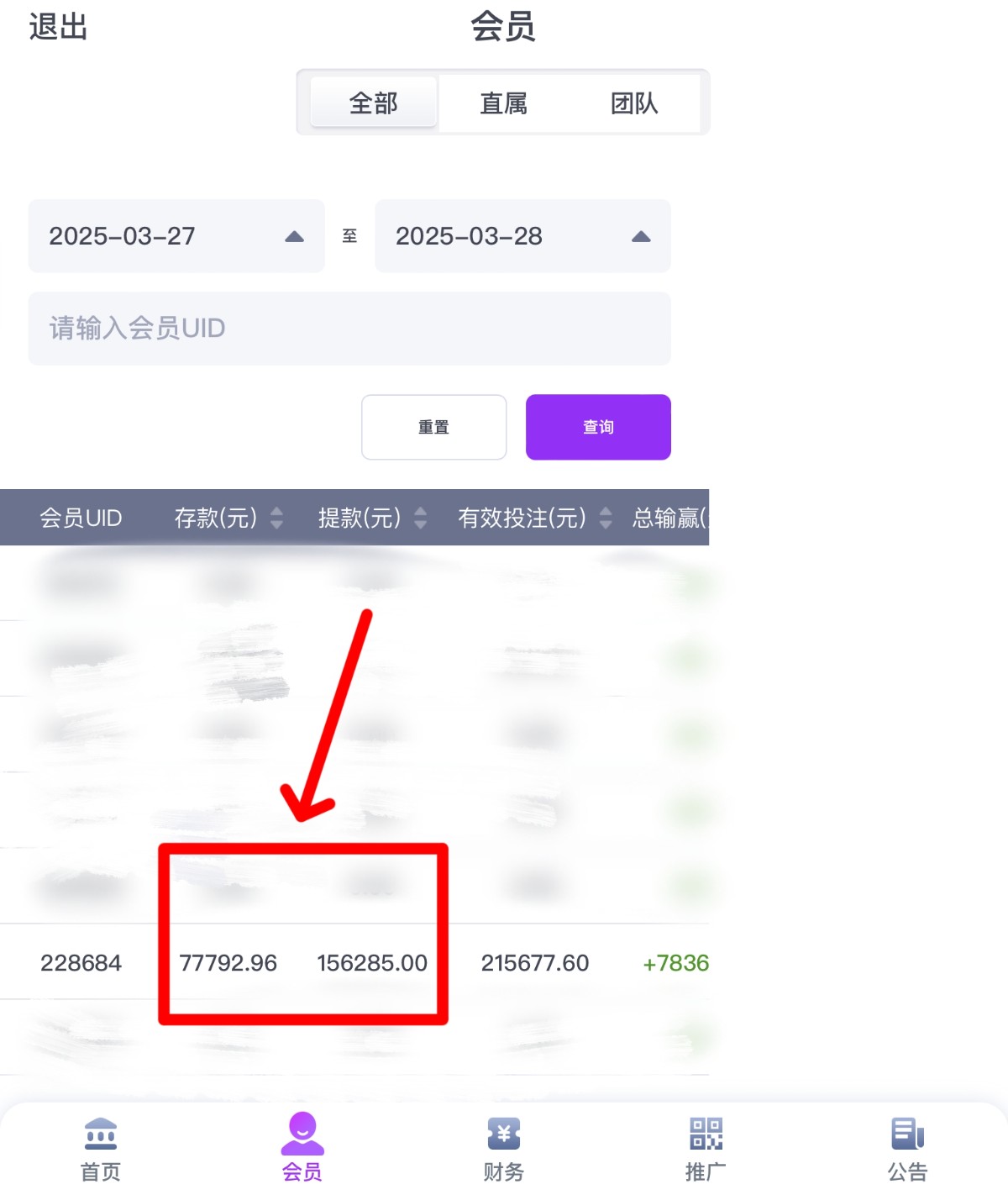This screenshot has height=1195, width=1008.
Task: Click the purple 查询 search button
Action: tap(598, 427)
